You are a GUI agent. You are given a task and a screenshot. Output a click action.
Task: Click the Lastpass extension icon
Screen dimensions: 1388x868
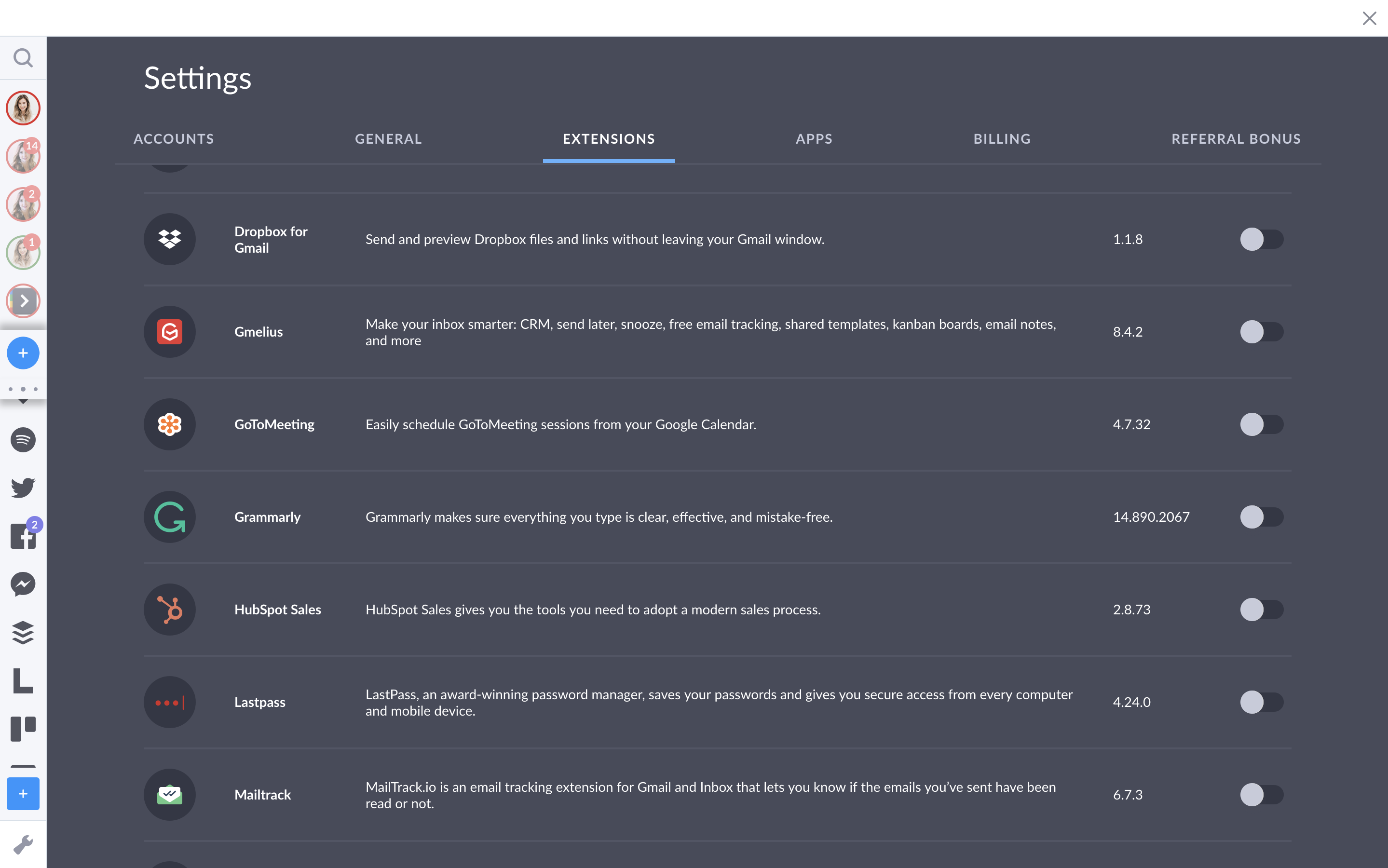169,702
